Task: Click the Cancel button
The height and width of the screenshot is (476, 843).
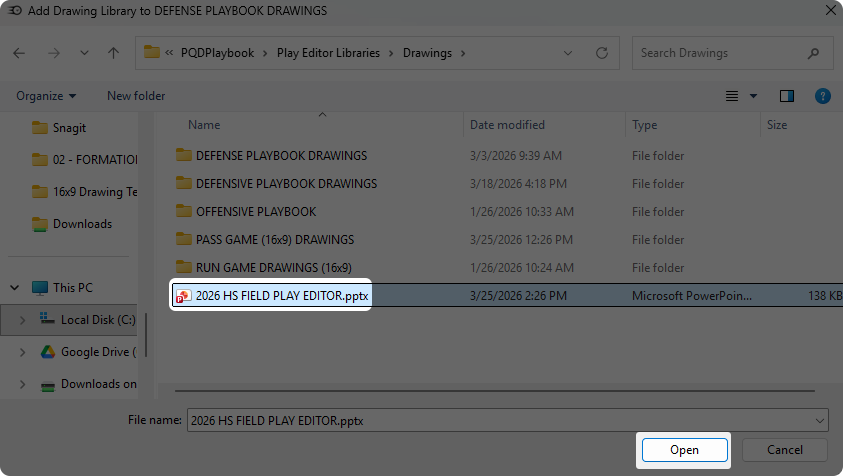Action: click(785, 450)
